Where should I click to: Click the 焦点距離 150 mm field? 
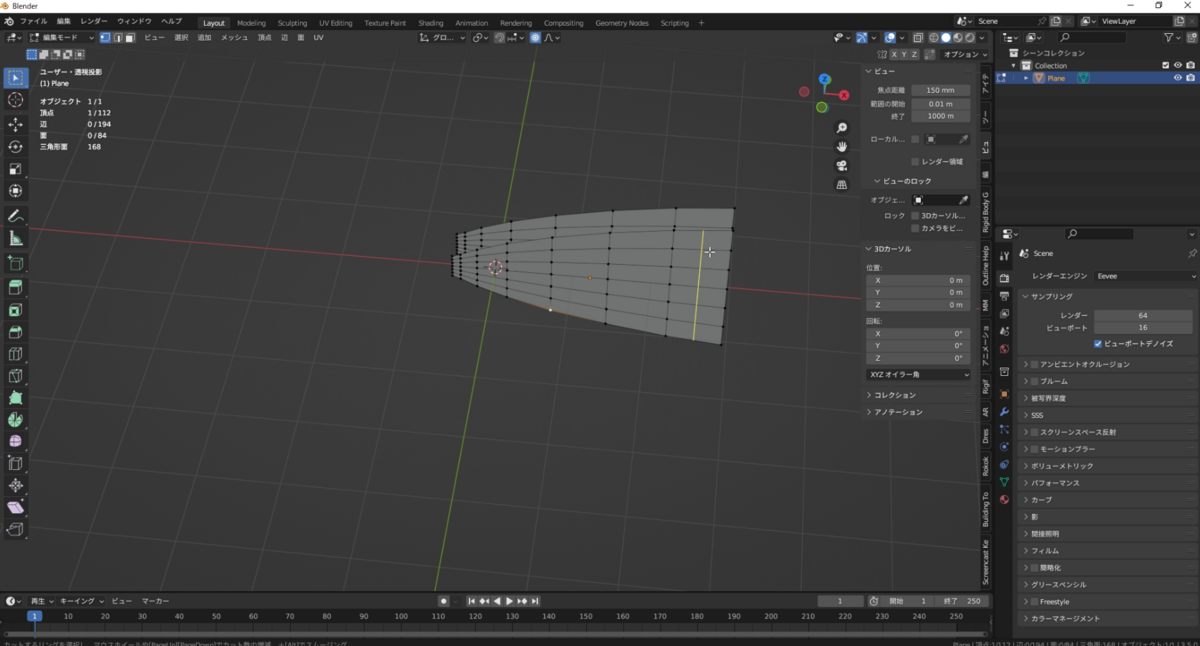[940, 91]
